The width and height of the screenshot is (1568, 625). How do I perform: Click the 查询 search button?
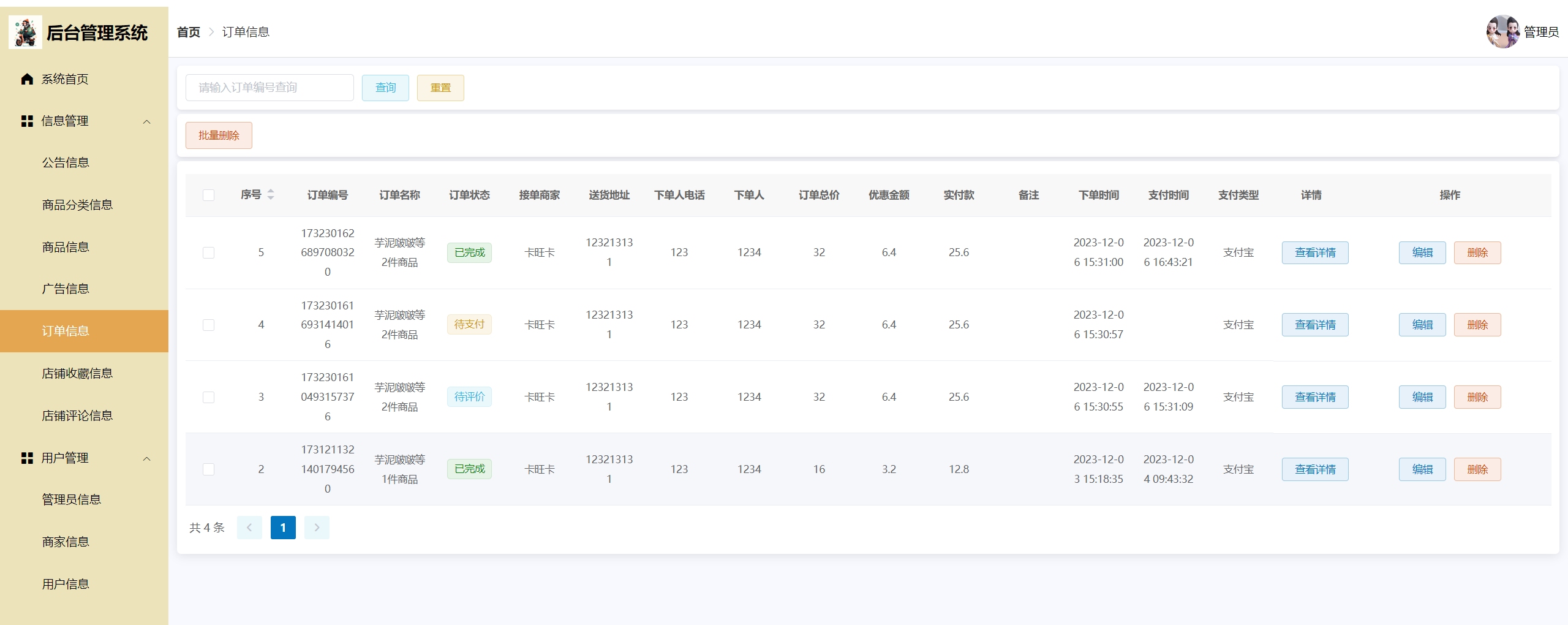(x=385, y=88)
